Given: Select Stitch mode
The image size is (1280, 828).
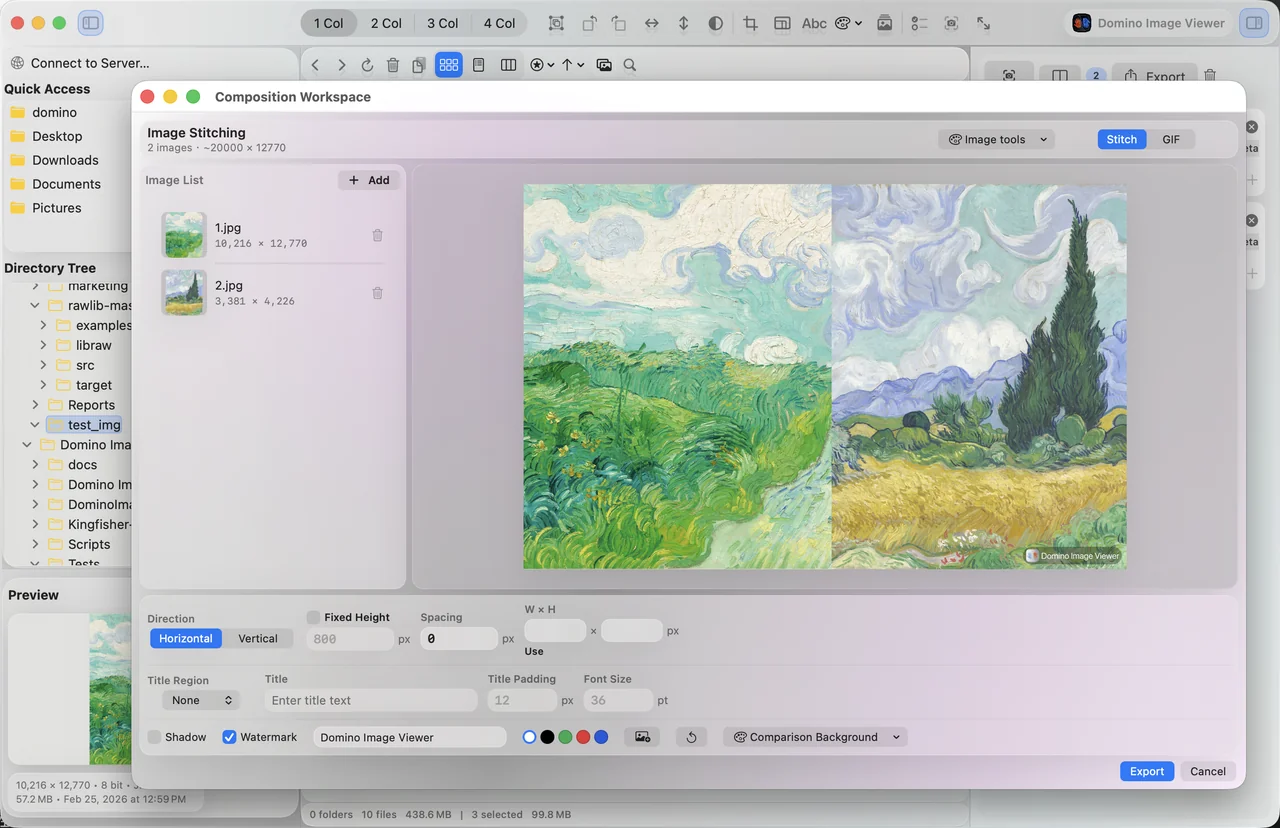Looking at the screenshot, I should pos(1122,140).
